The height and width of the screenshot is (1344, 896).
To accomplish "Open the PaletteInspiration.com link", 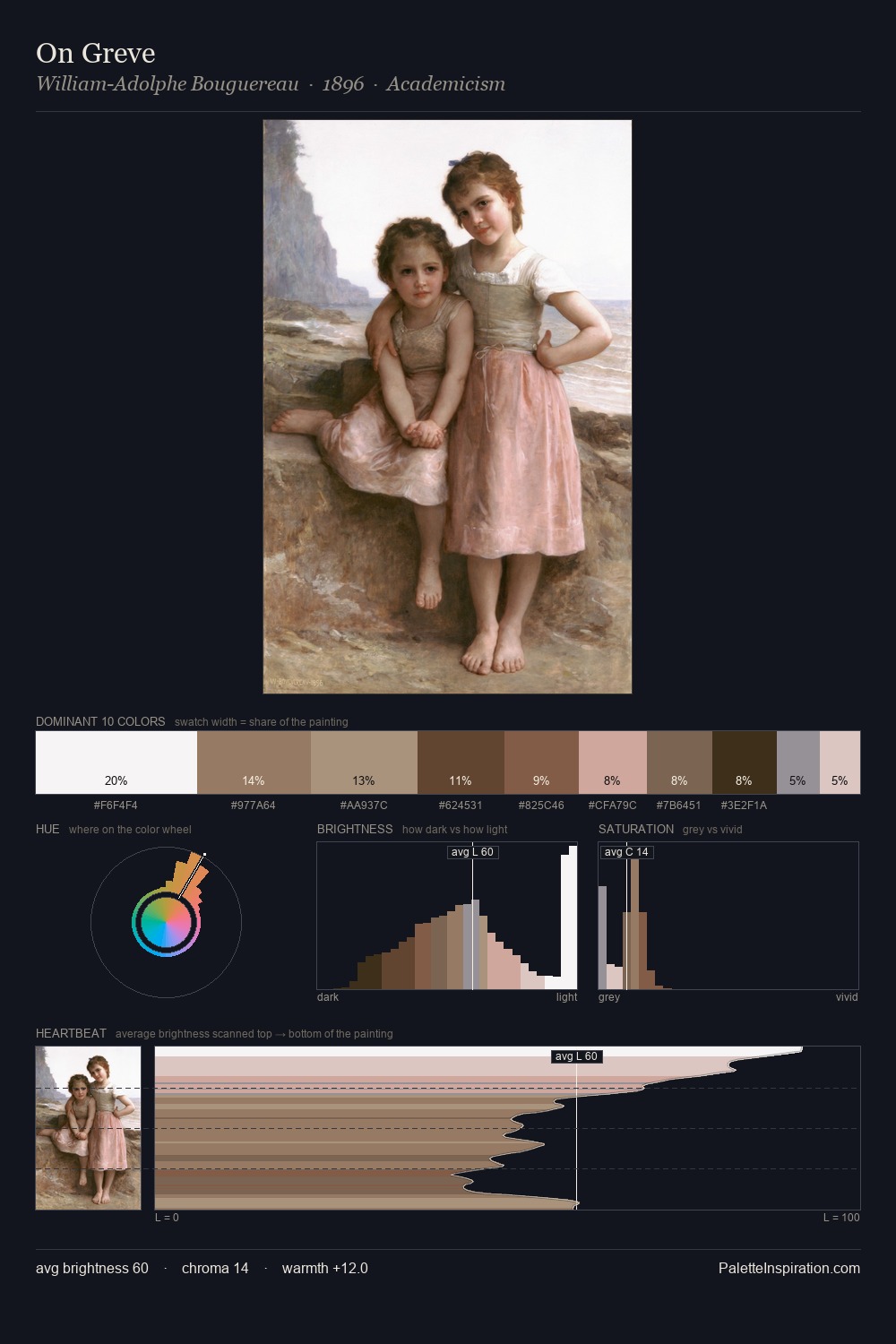I will 789,1269.
